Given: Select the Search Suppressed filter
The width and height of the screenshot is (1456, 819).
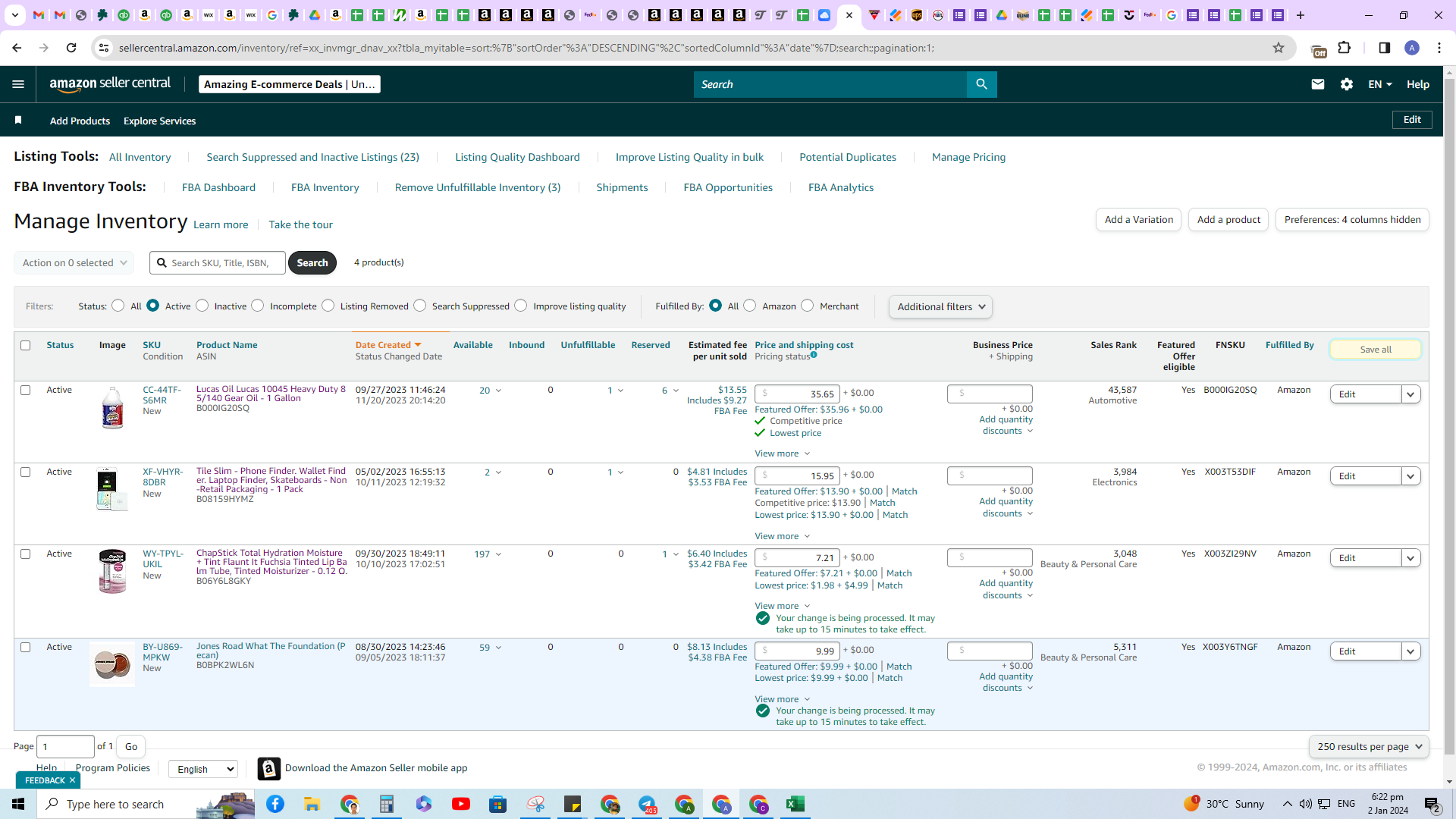Looking at the screenshot, I should coord(420,306).
